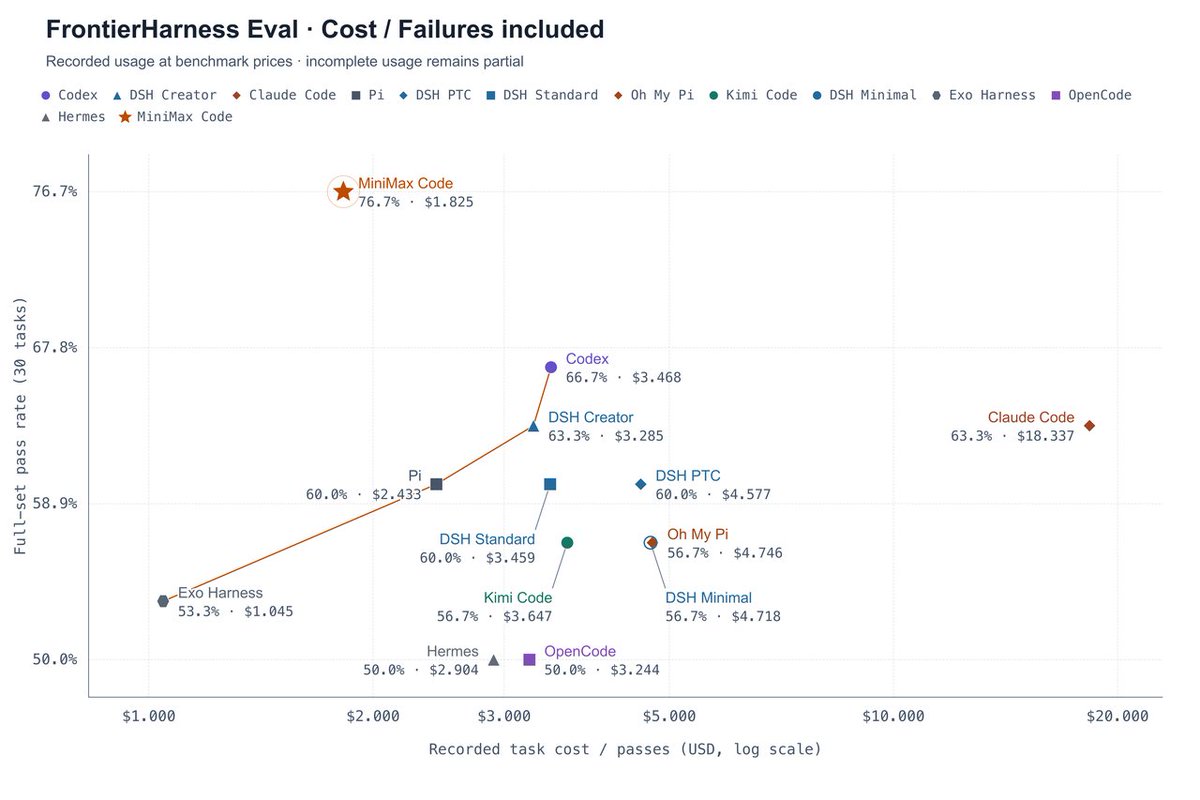Screen dimensions: 1200x800
Task: Click the 76.7% y-axis tick label
Action: (56, 191)
